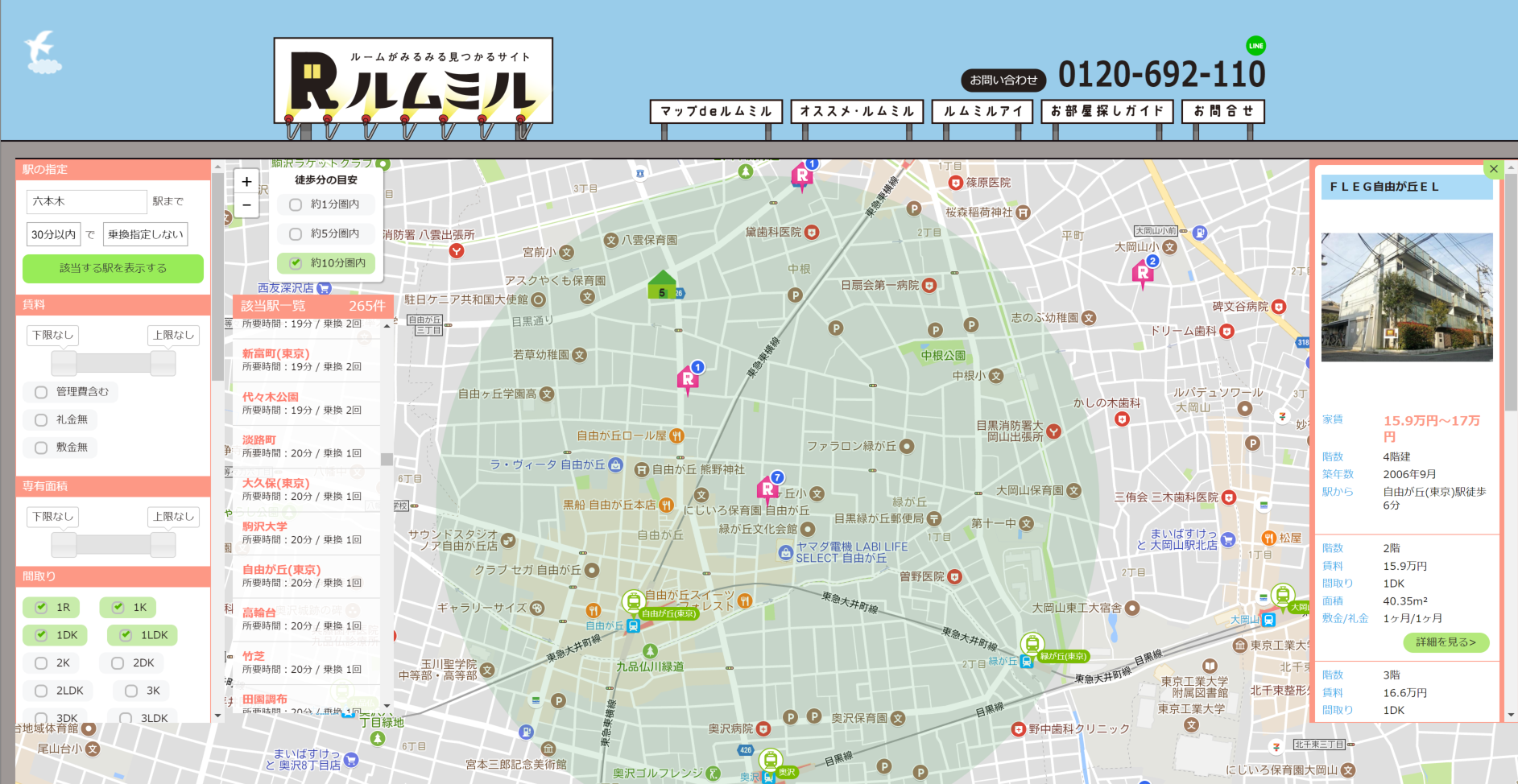The image size is (1518, 784).
Task: Open the 乗換指定しない transfer dropdown
Action: click(x=145, y=234)
